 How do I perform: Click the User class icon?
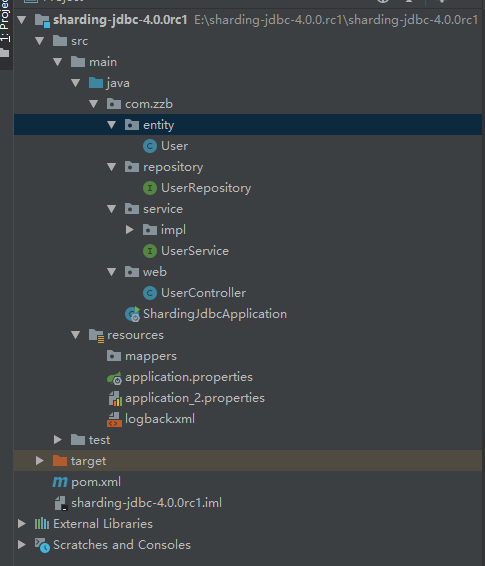point(150,146)
